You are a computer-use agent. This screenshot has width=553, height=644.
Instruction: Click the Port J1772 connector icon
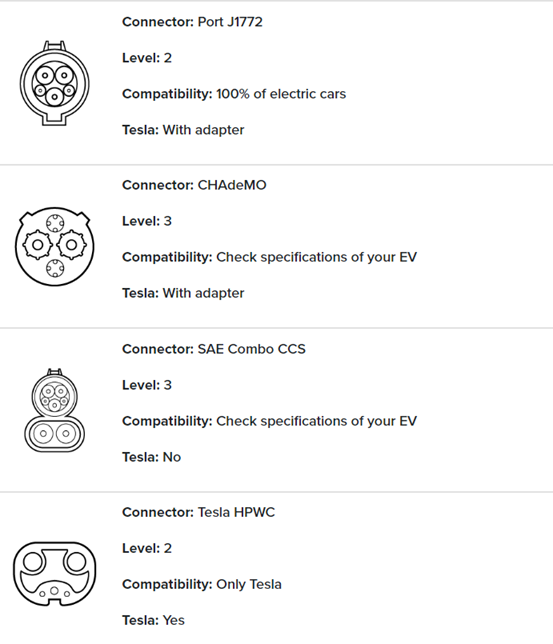(55, 83)
